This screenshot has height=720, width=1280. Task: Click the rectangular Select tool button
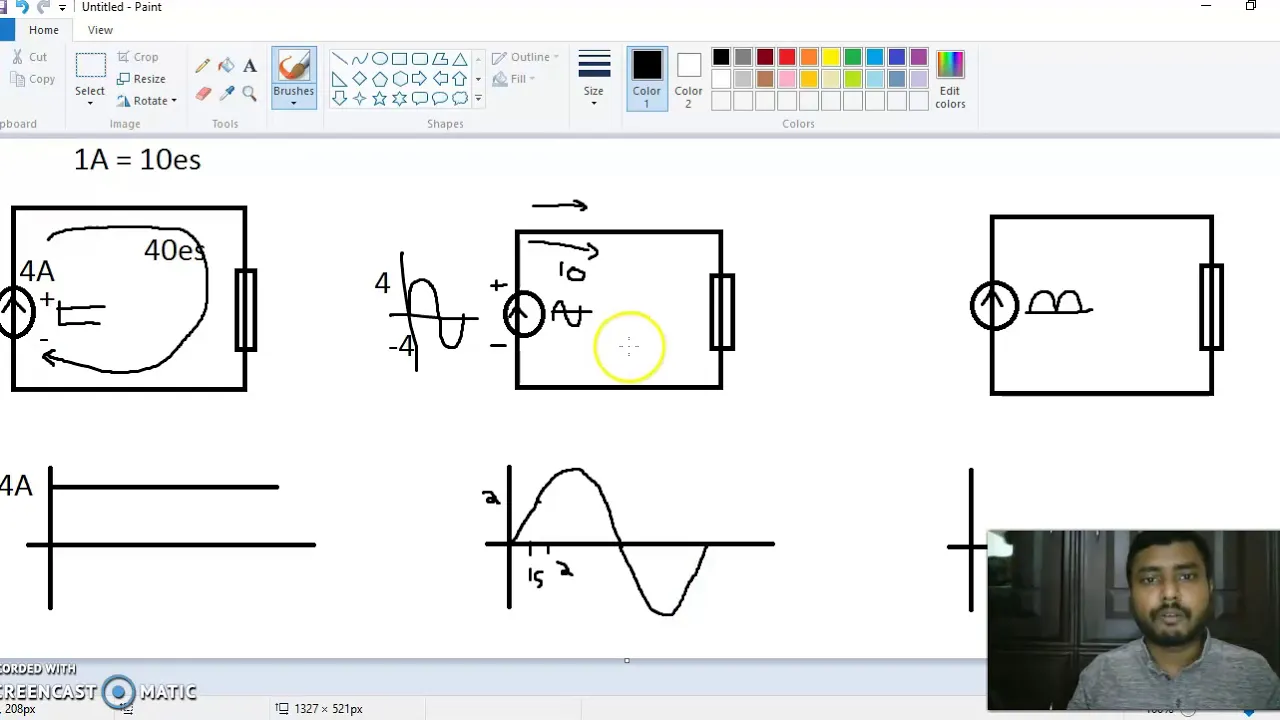[x=90, y=66]
